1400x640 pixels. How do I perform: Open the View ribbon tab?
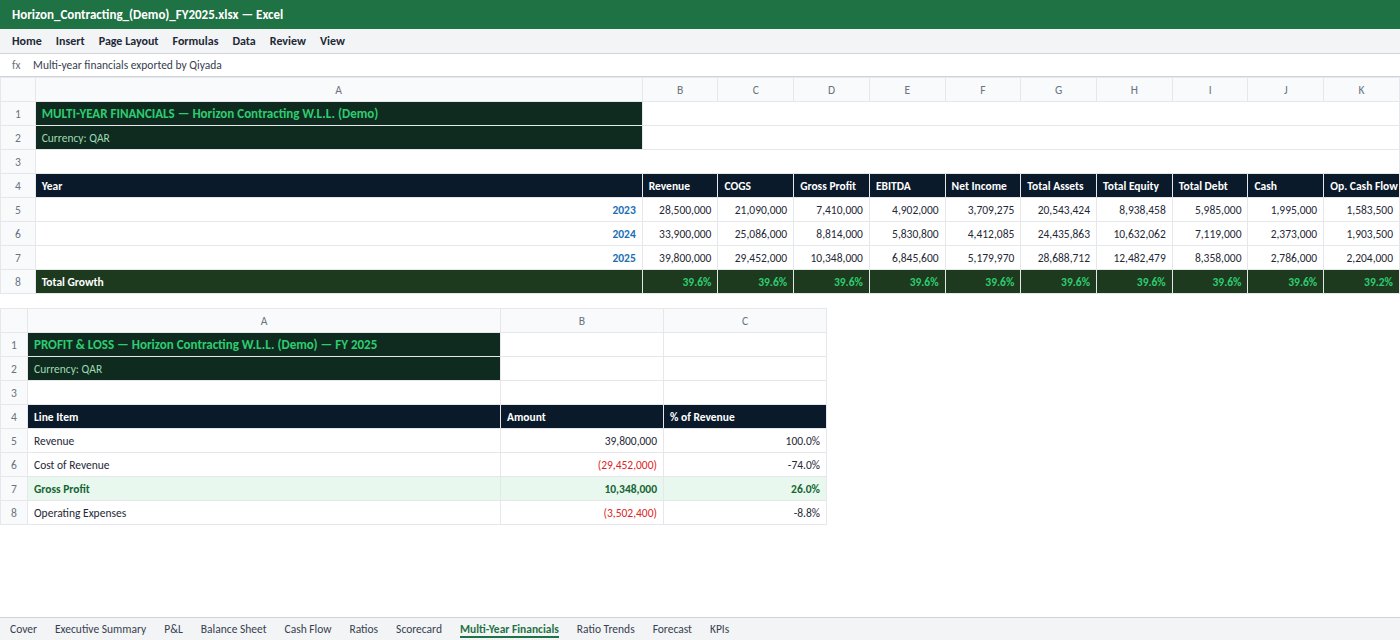point(332,41)
